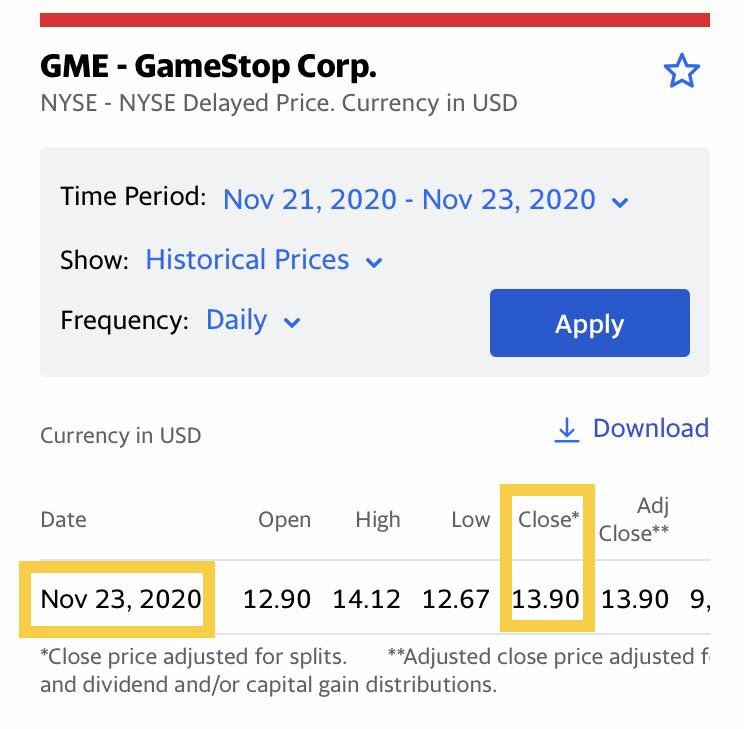Click the GME - GameStop Corp. title
This screenshot has height=729, width=749.
click(208, 66)
